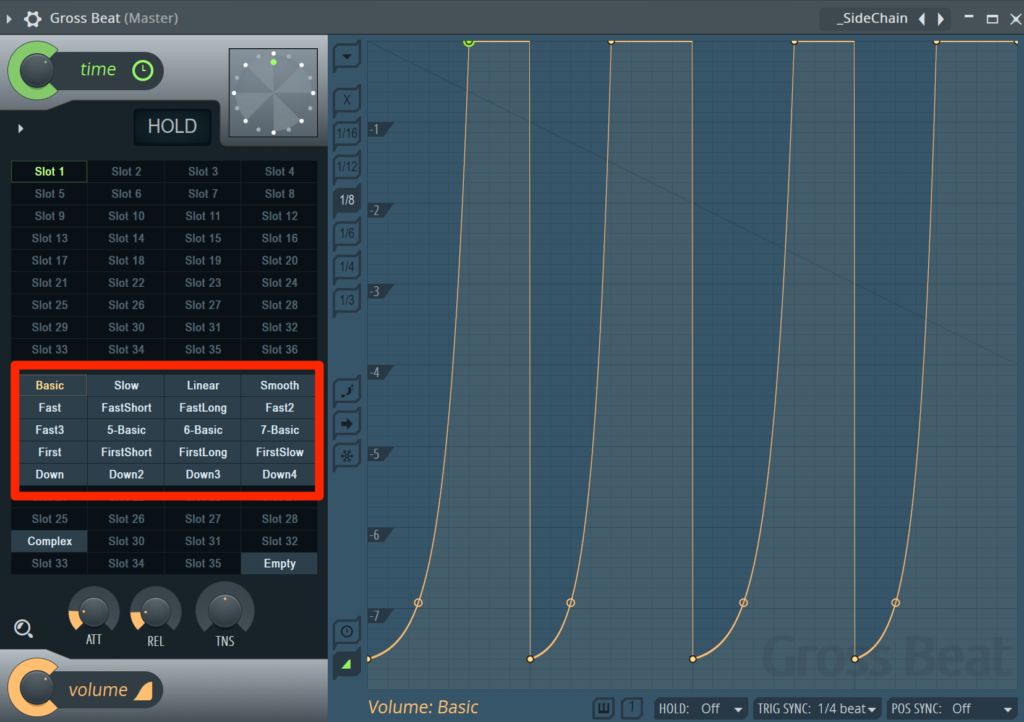Choose the Linear volume preset

[x=203, y=385]
